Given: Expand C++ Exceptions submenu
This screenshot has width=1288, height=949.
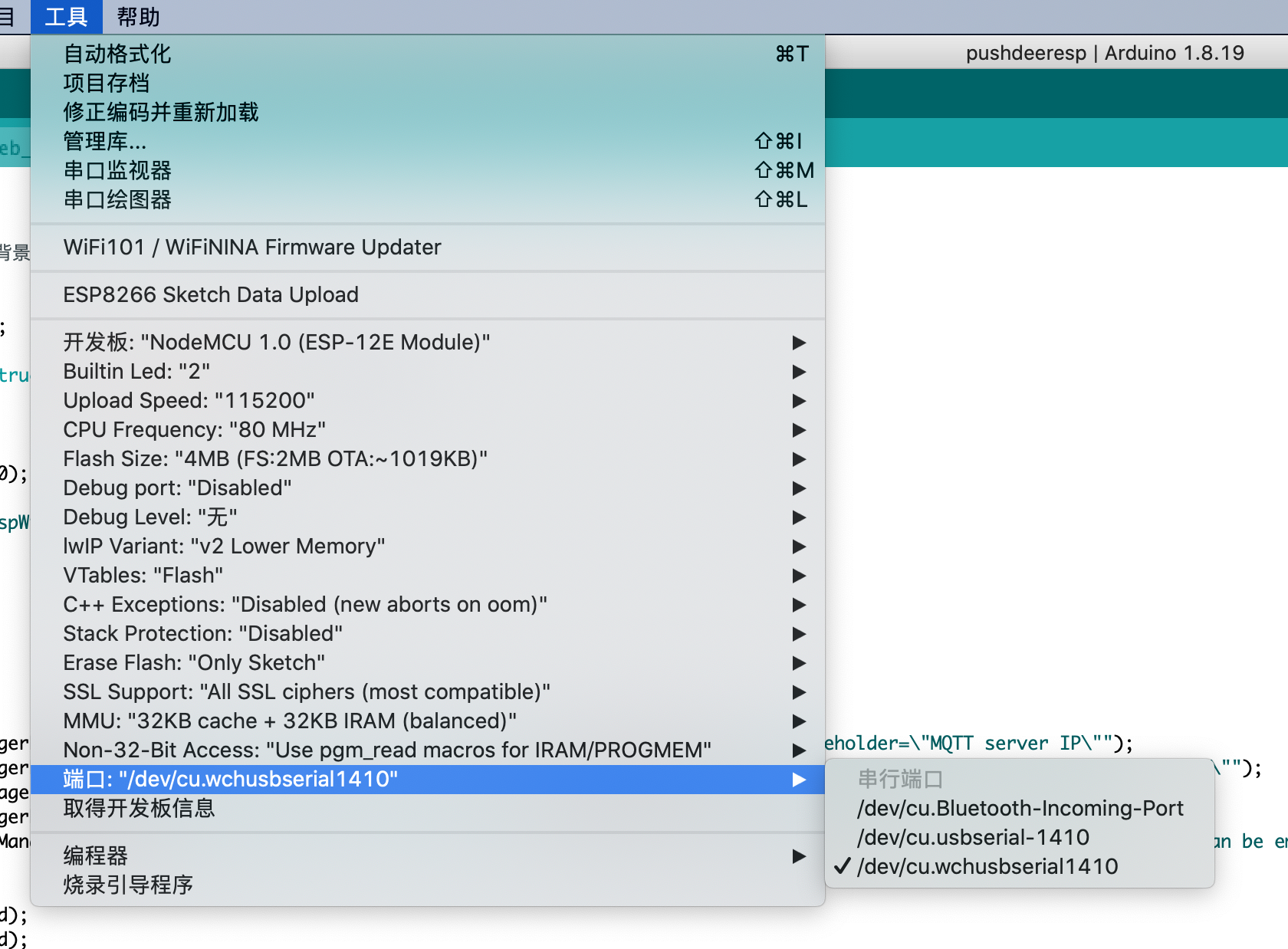Looking at the screenshot, I should pos(428,604).
